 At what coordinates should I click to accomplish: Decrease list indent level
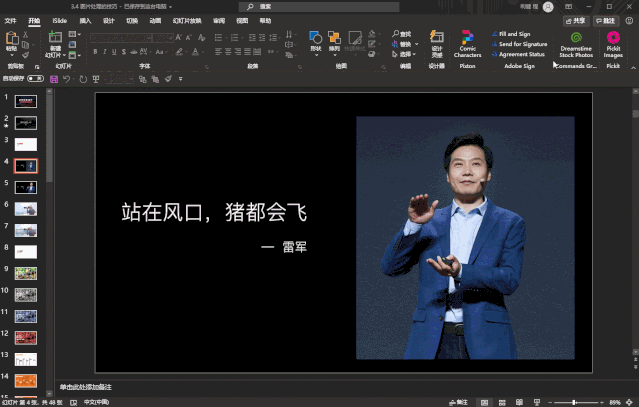252,37
